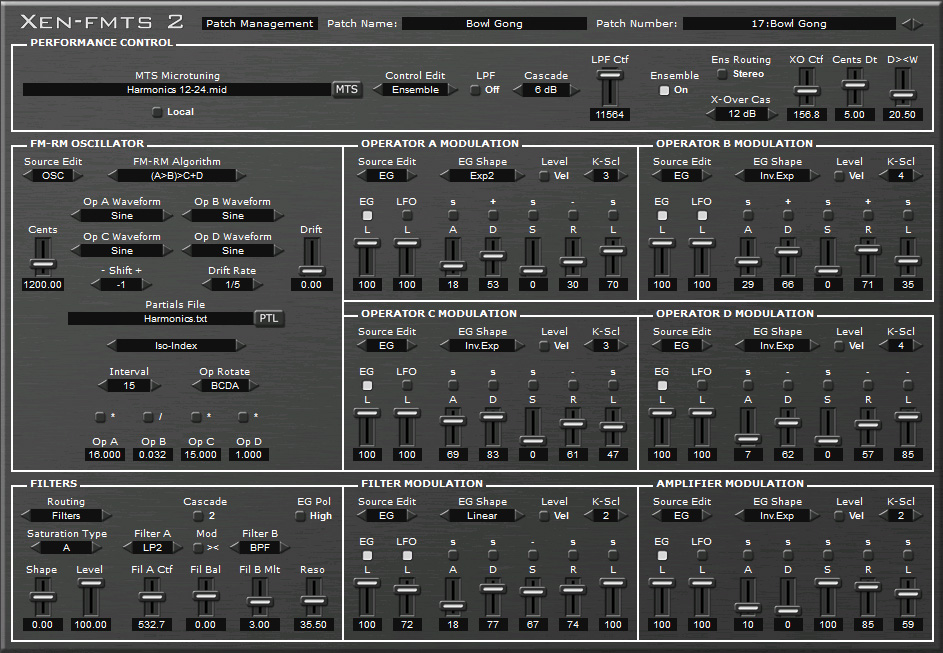Viewport: 943px width, 653px height.
Task: Toggle Ens Routing Stereo switch
Action: click(x=722, y=74)
